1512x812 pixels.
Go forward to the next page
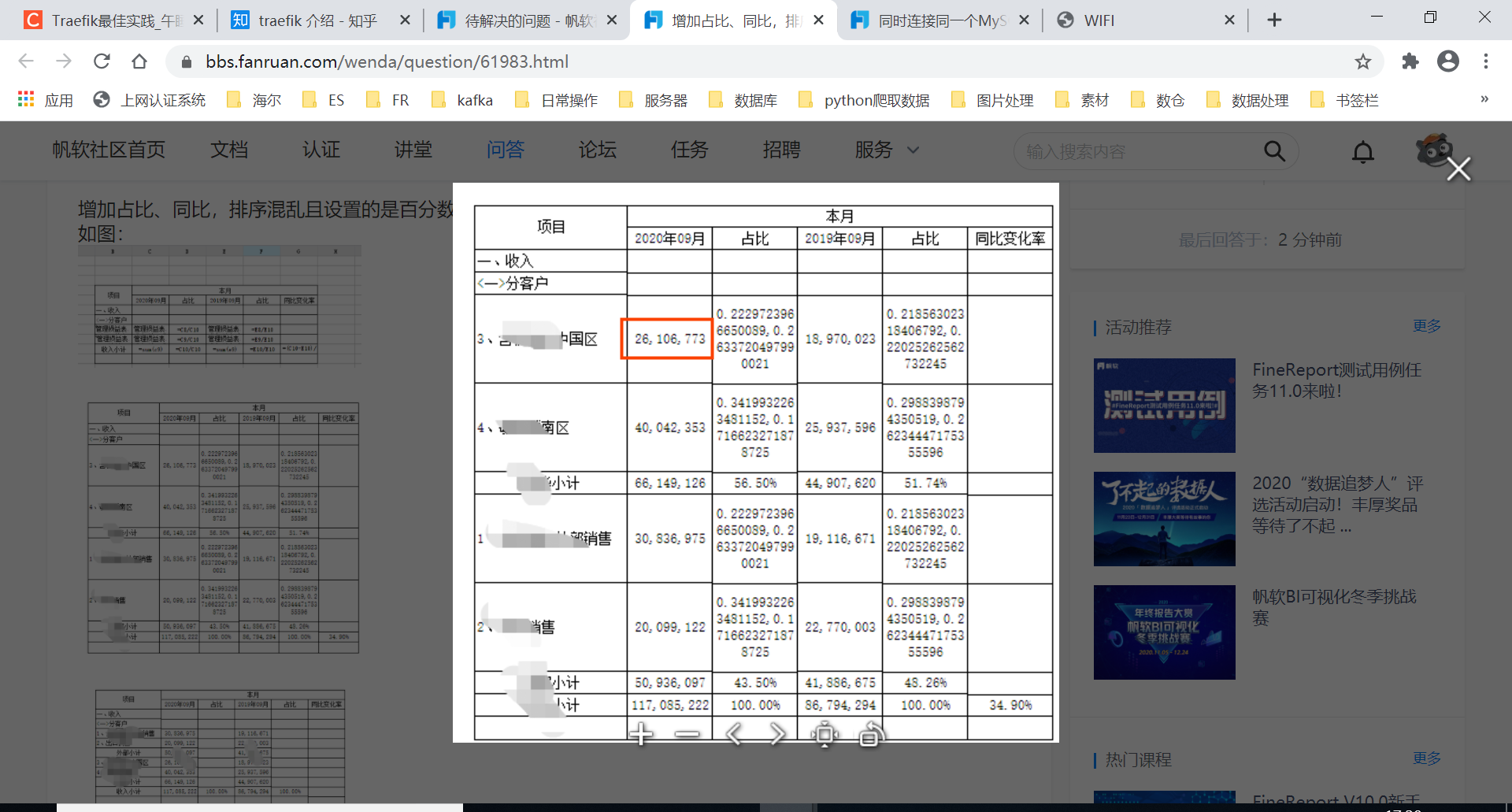pyautogui.click(x=64, y=61)
